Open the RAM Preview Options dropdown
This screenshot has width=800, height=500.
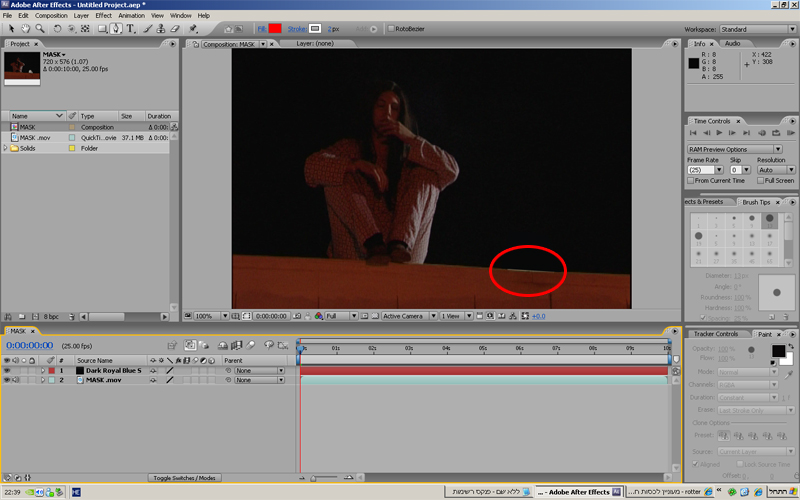(x=735, y=149)
